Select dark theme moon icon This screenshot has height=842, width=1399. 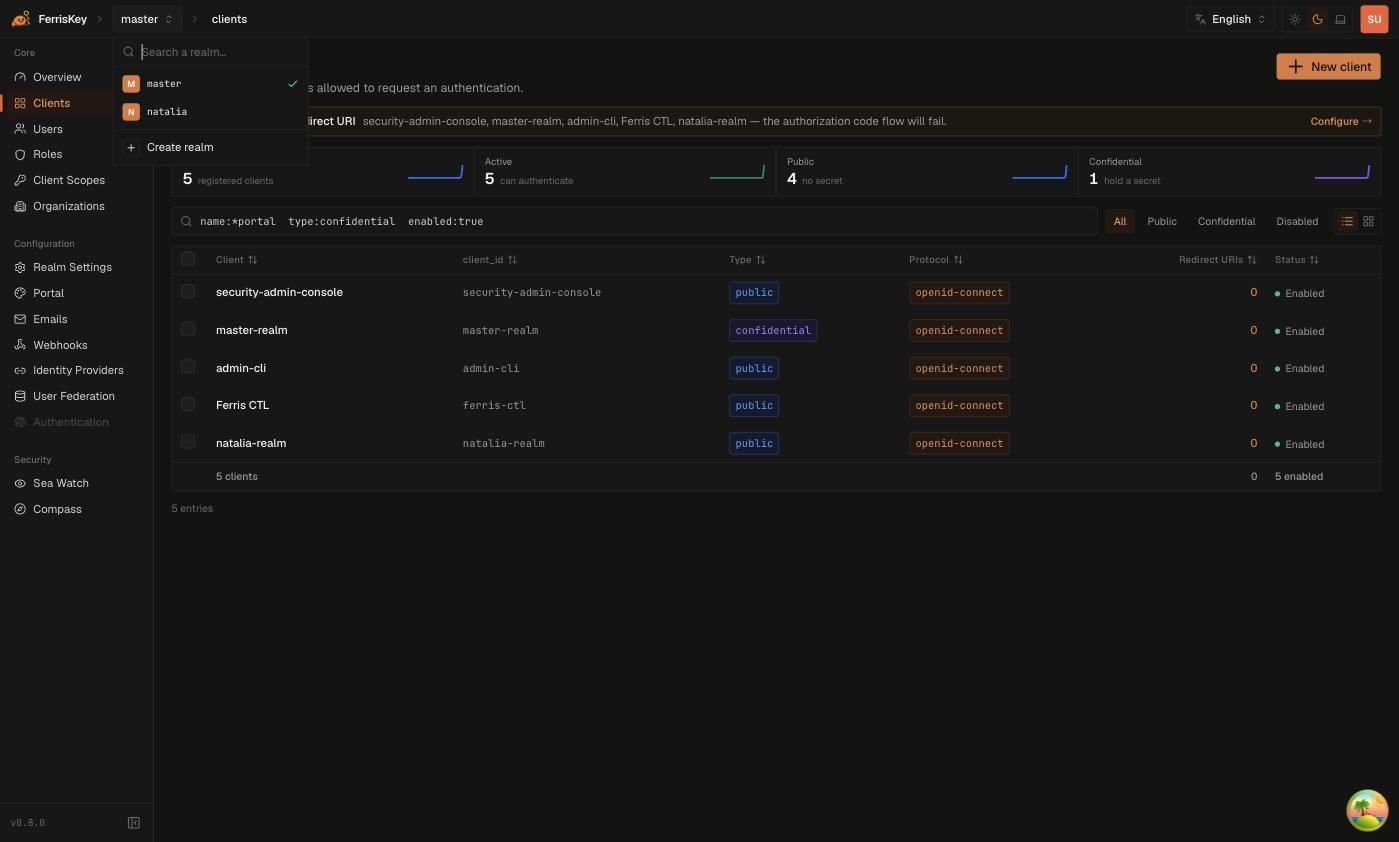1317,19
